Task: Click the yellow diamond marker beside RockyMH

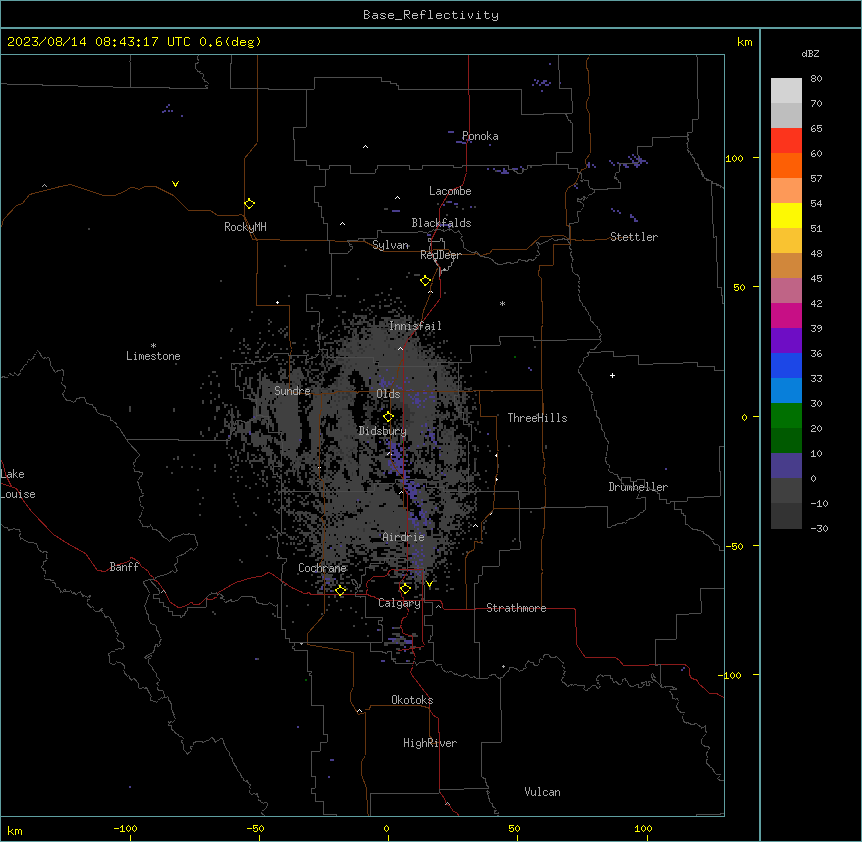Action: tap(249, 204)
